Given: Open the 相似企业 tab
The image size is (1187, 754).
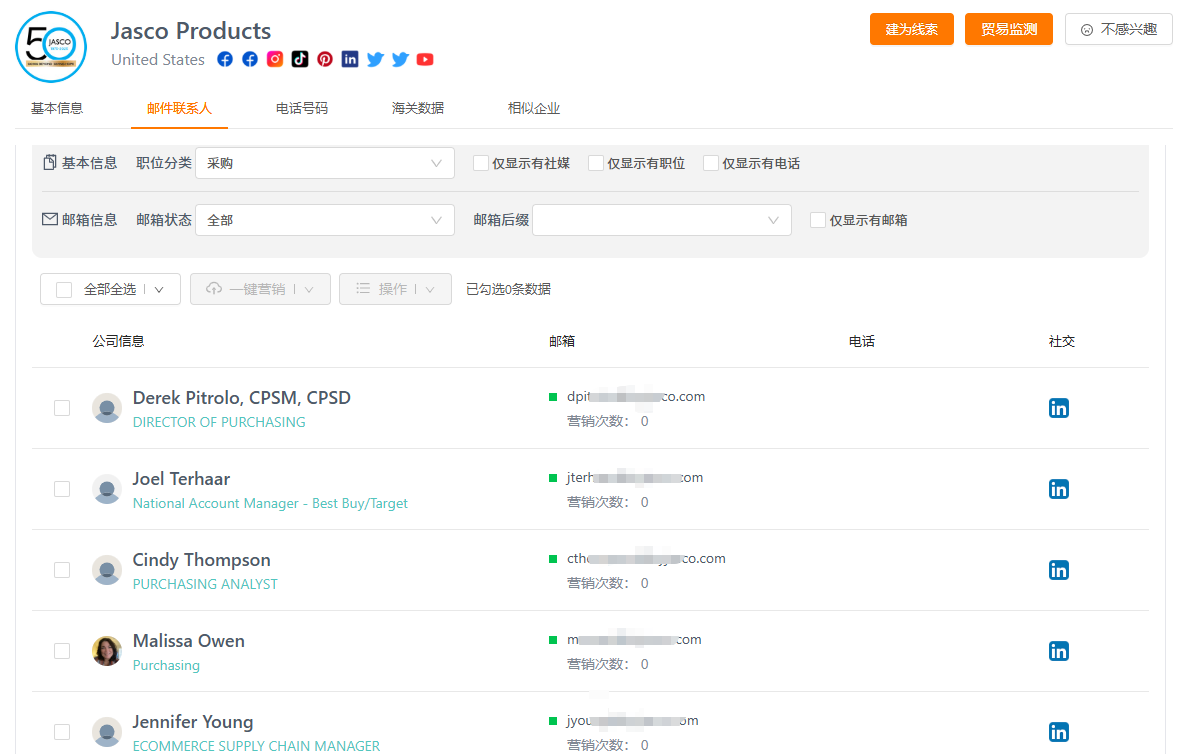Looking at the screenshot, I should pos(534,108).
